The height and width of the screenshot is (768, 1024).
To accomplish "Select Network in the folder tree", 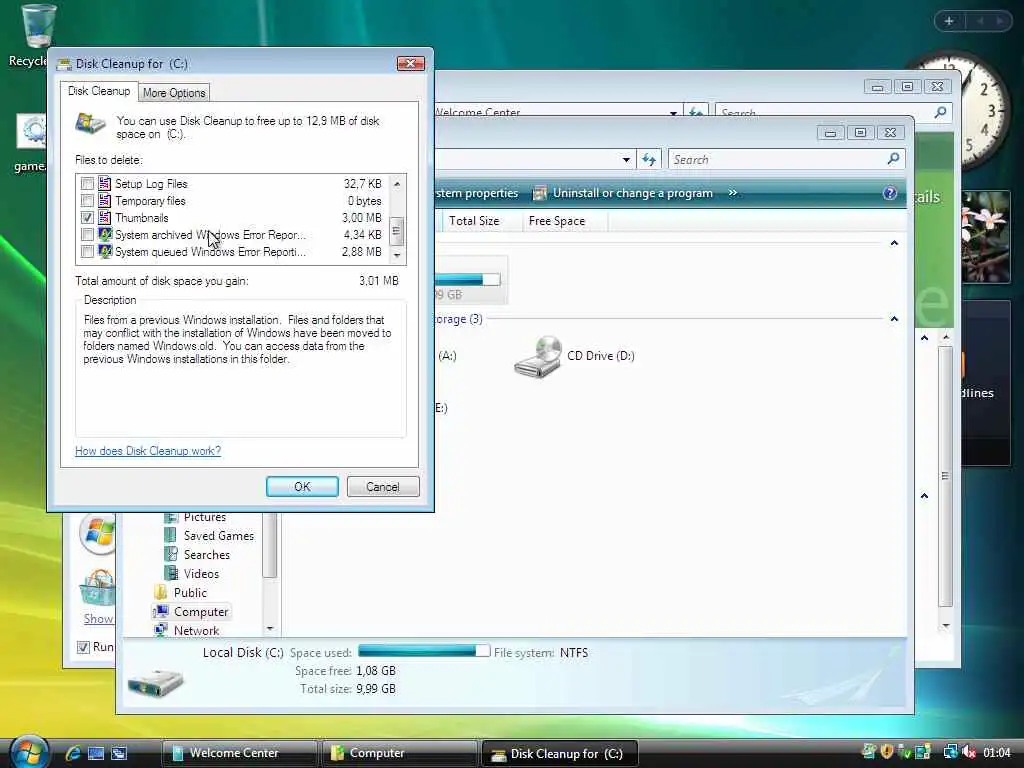I will coord(196,630).
